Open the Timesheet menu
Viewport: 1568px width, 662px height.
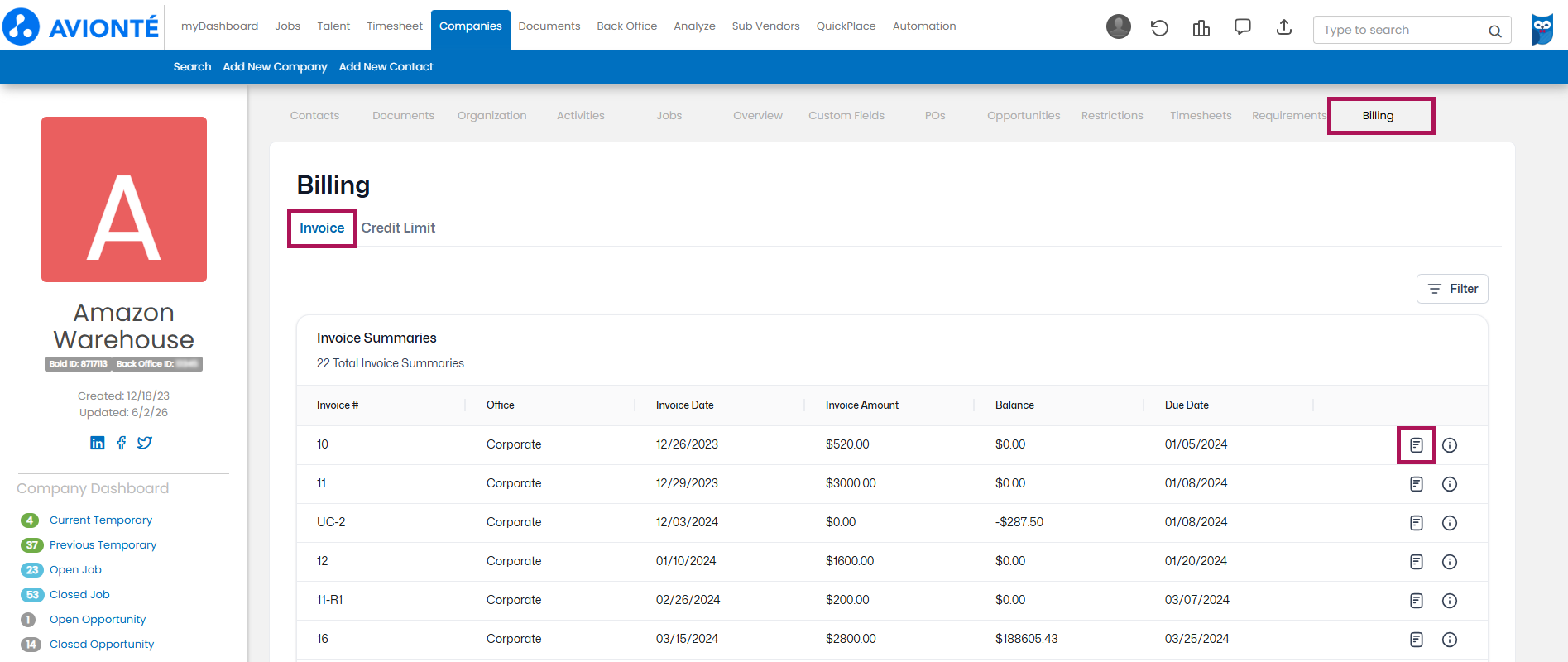tap(395, 26)
